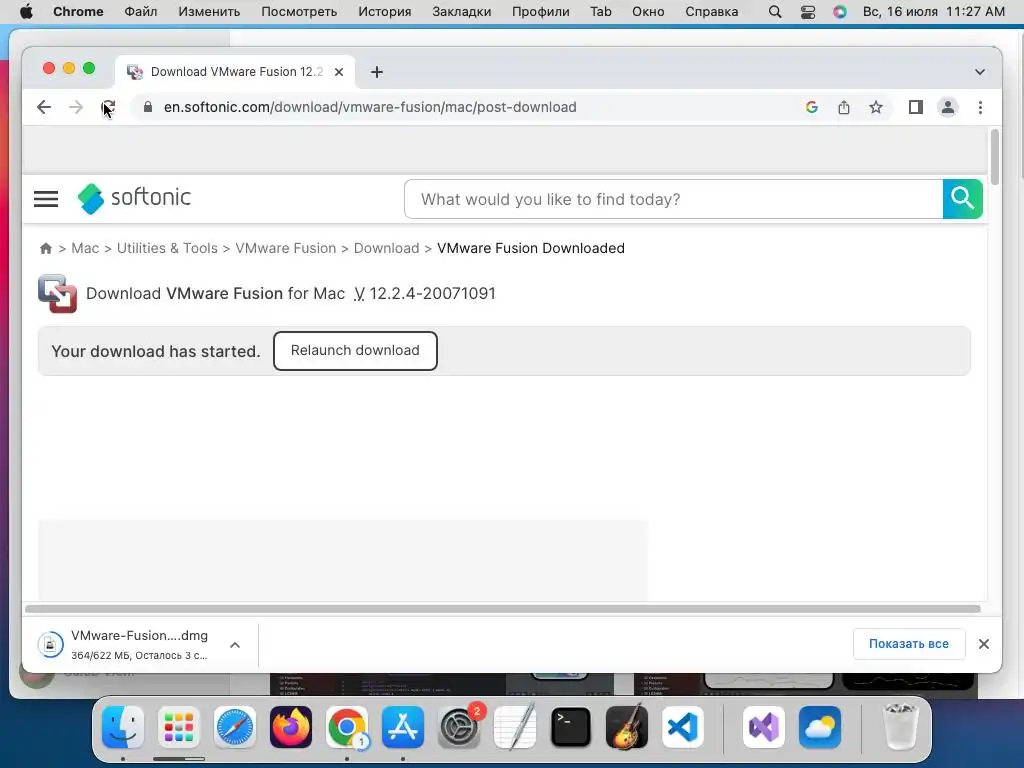Launch Safari from the Dock

(235, 727)
